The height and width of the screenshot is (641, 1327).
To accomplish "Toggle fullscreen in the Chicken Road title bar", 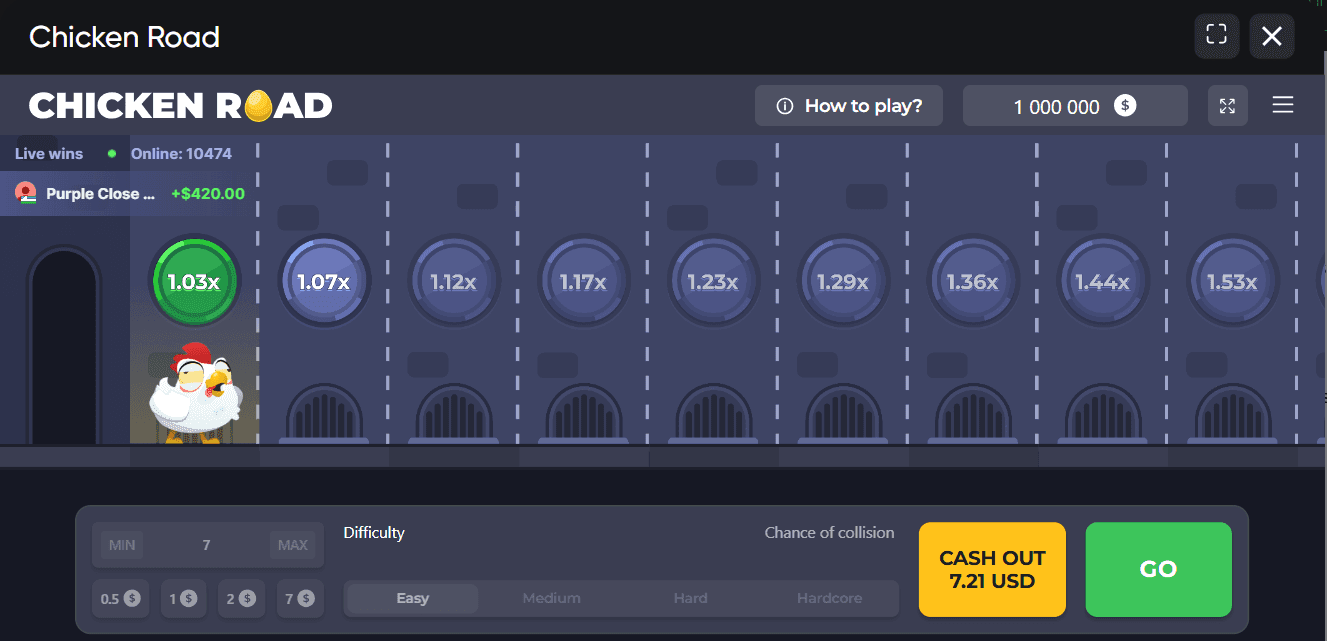I will point(1216,36).
